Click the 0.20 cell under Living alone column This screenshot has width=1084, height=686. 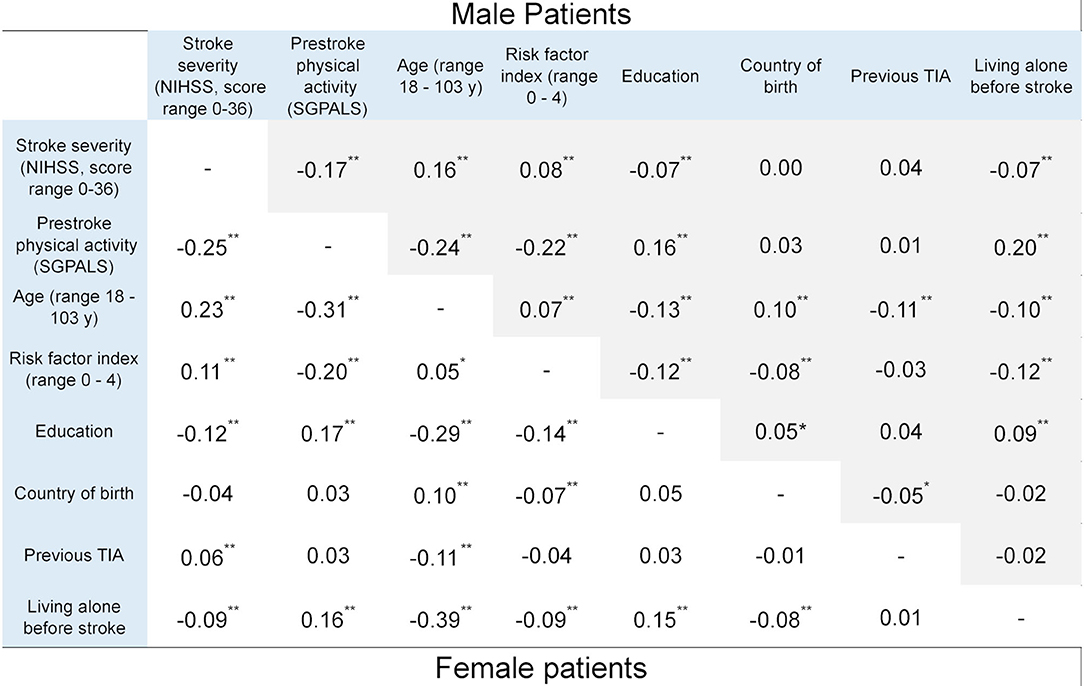tap(1021, 246)
